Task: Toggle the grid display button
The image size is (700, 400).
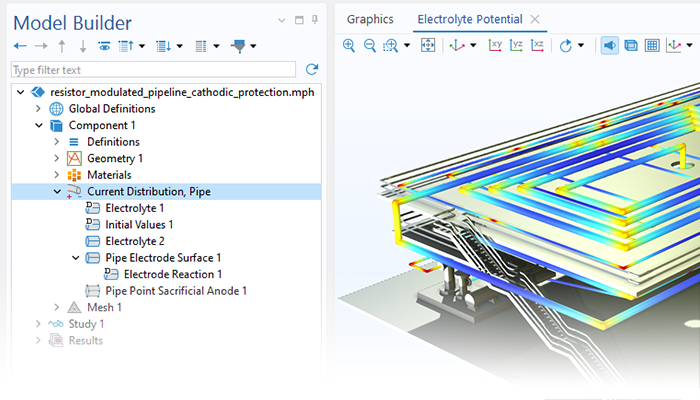Action: coord(651,45)
